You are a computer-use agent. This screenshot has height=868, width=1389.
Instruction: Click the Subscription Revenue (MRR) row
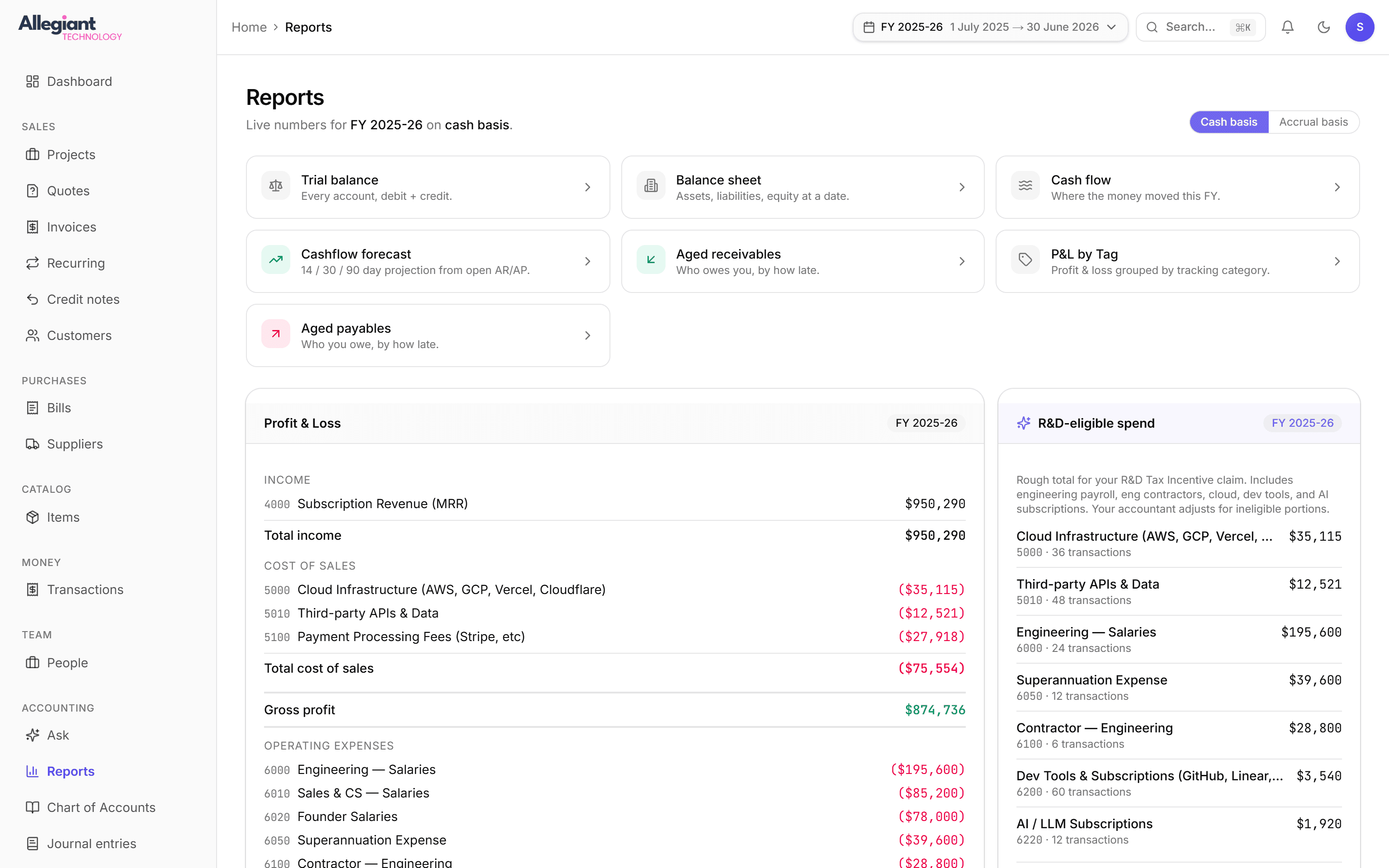click(615, 504)
